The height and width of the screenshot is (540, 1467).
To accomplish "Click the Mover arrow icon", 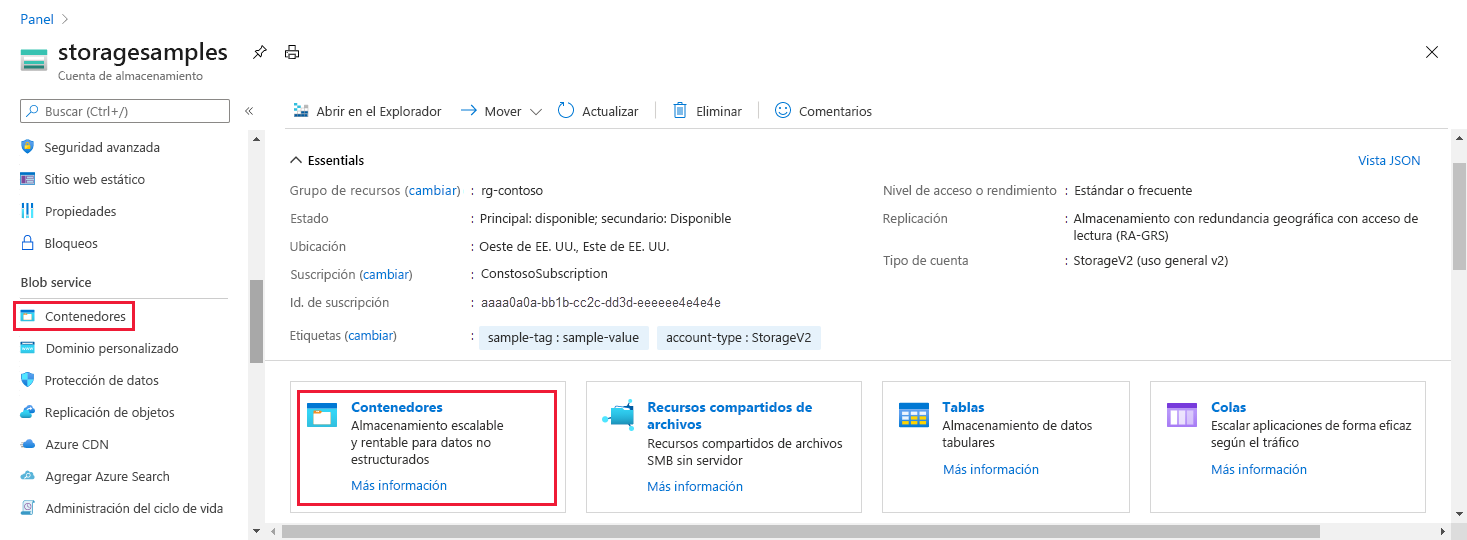I will (469, 111).
